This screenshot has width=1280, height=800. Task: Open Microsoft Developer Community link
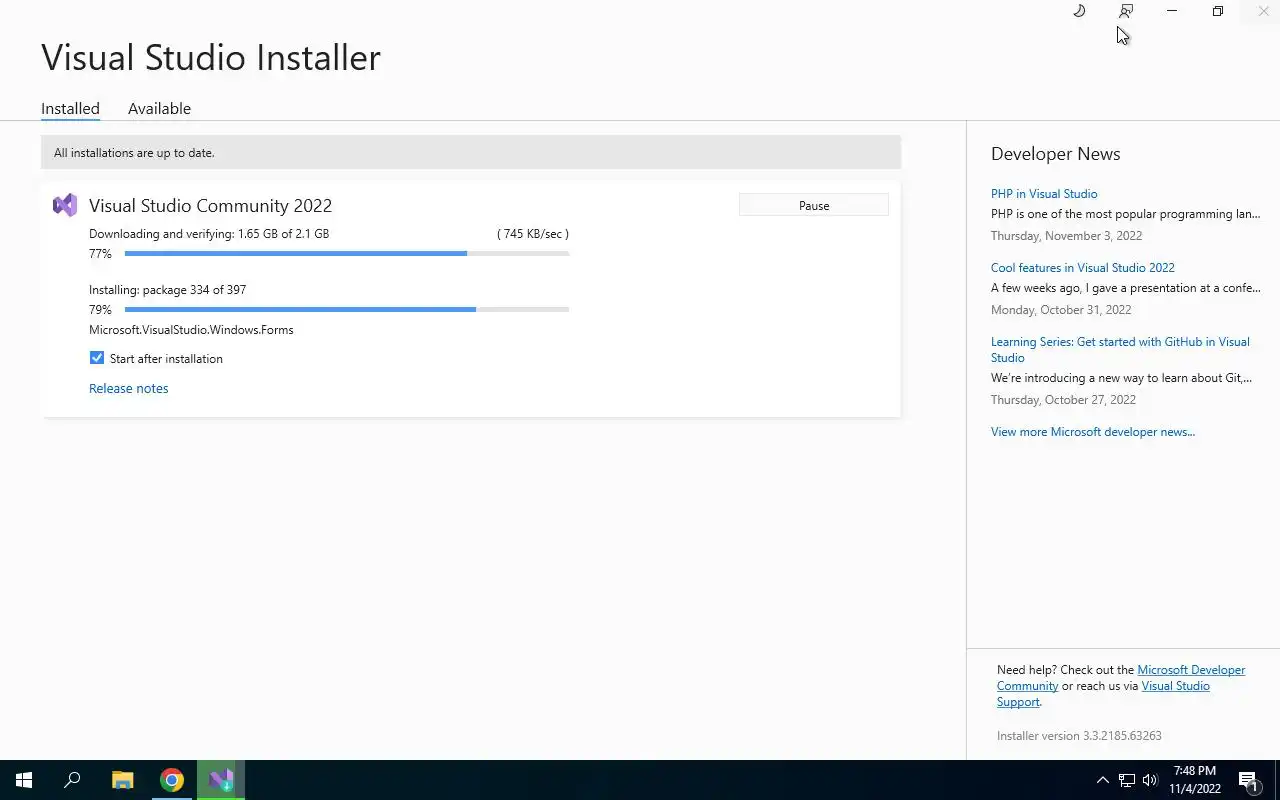(1121, 678)
